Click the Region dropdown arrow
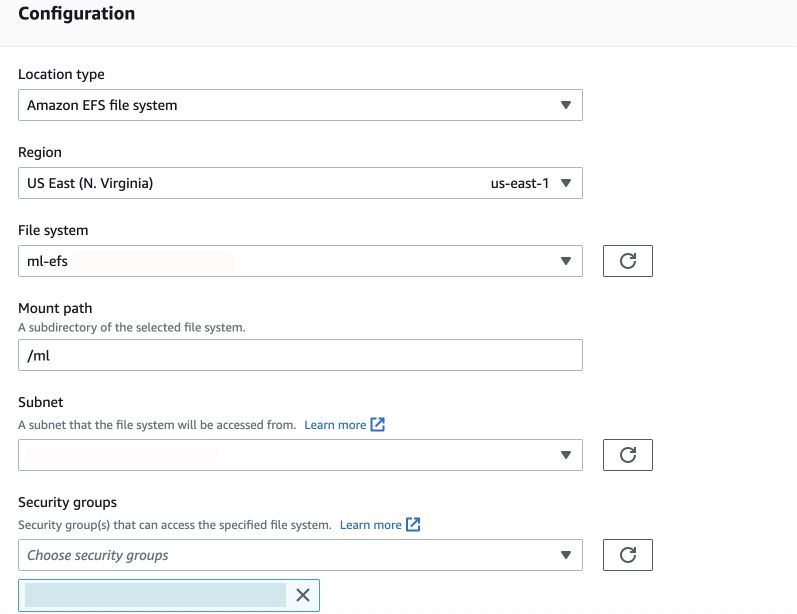The height and width of the screenshot is (614, 797). pos(566,183)
